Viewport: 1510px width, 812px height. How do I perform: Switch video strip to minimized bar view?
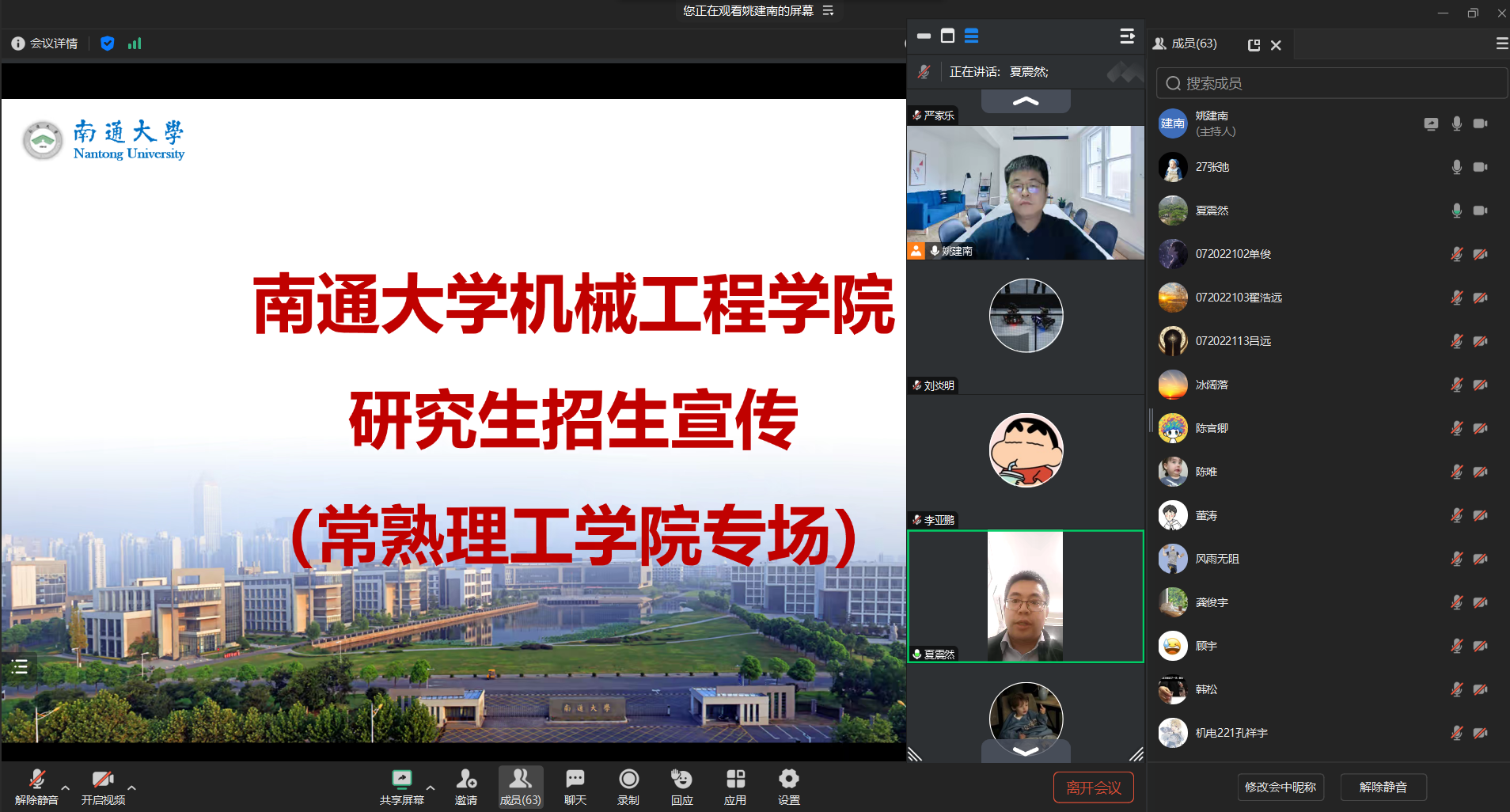pyautogui.click(x=924, y=36)
